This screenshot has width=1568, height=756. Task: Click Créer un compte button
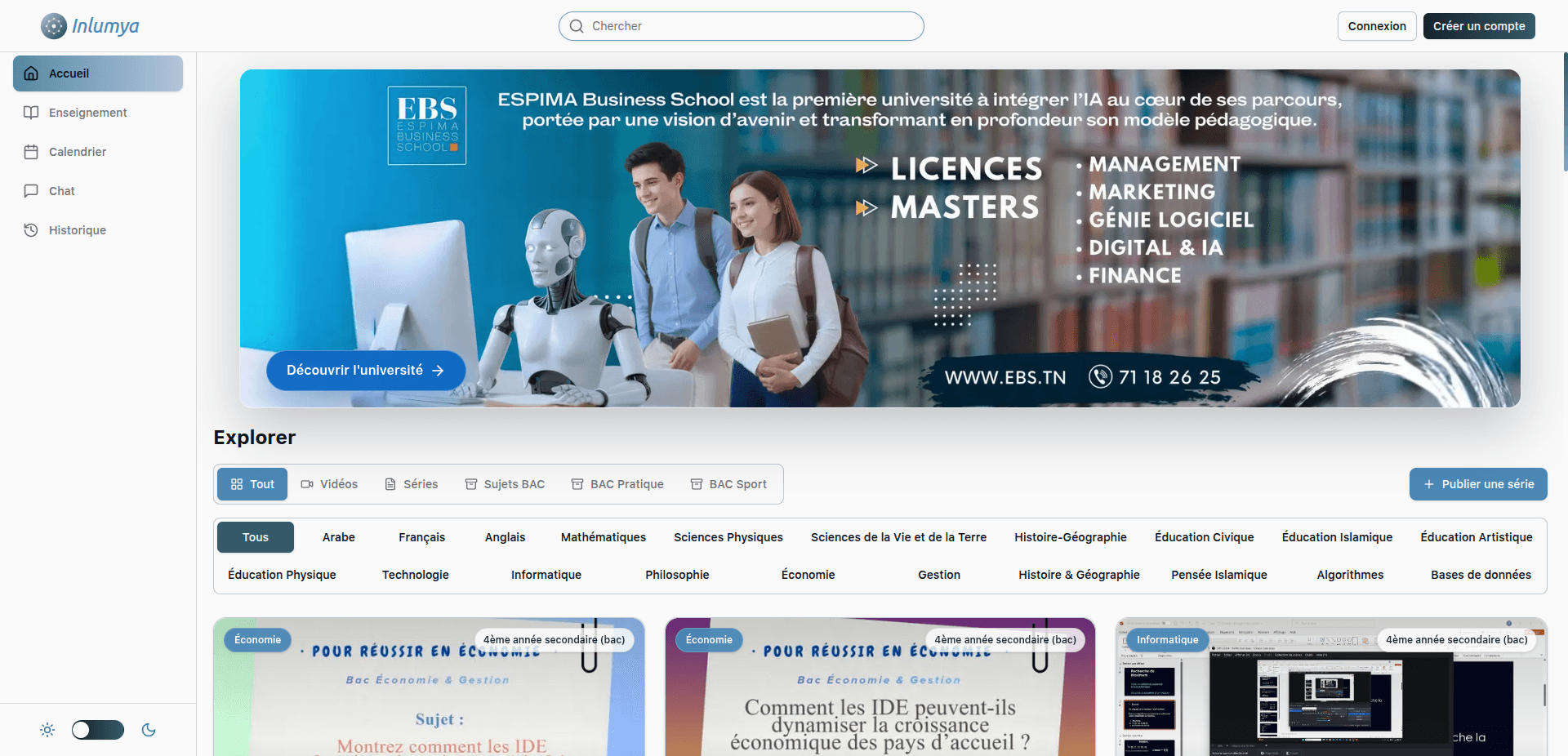point(1479,26)
